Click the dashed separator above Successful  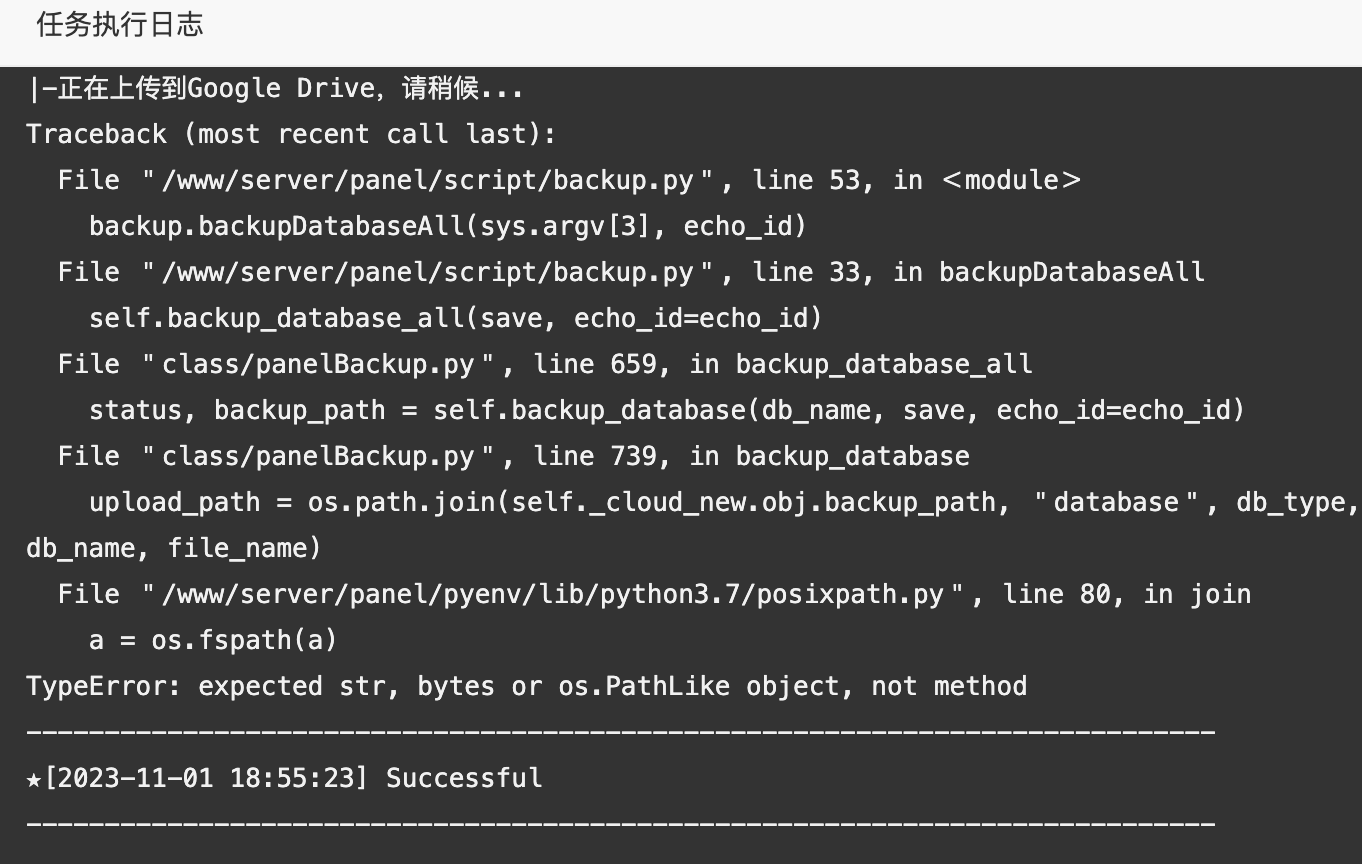point(621,733)
